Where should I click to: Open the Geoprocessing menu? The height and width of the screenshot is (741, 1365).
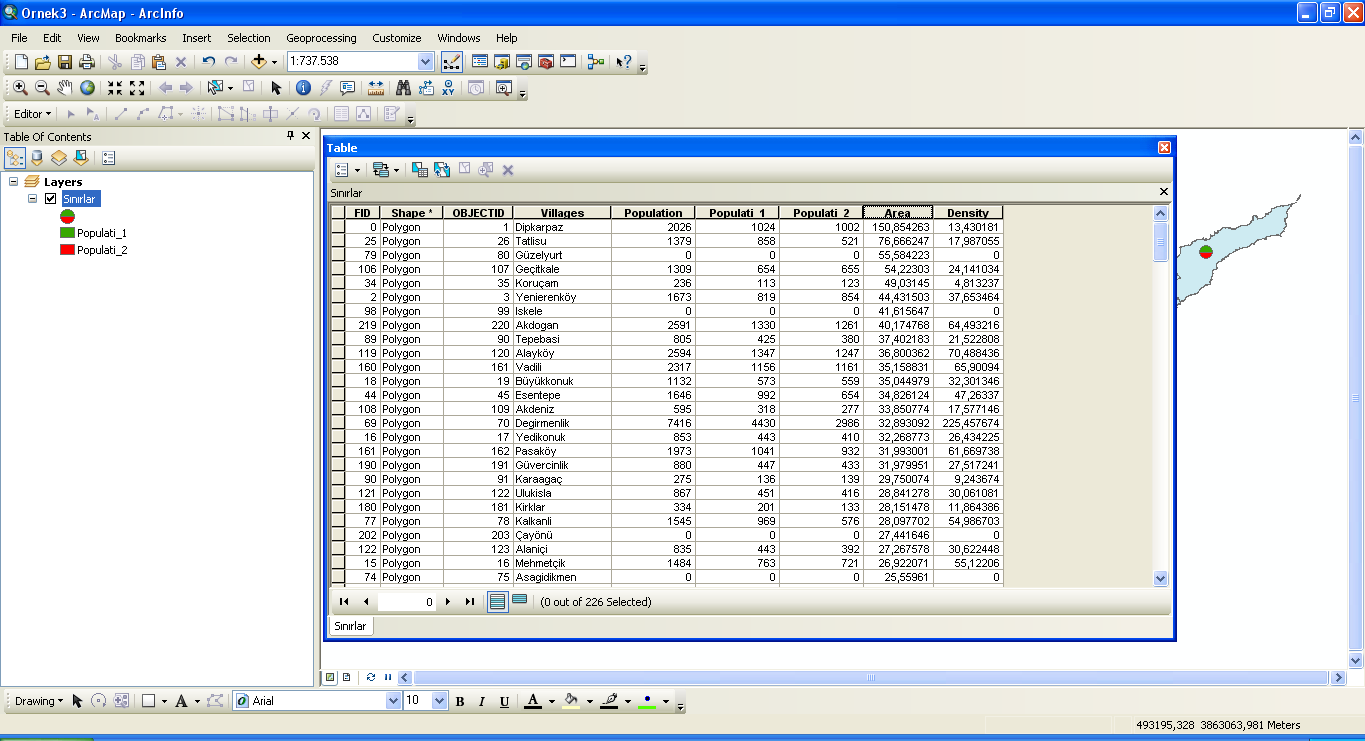(x=323, y=38)
